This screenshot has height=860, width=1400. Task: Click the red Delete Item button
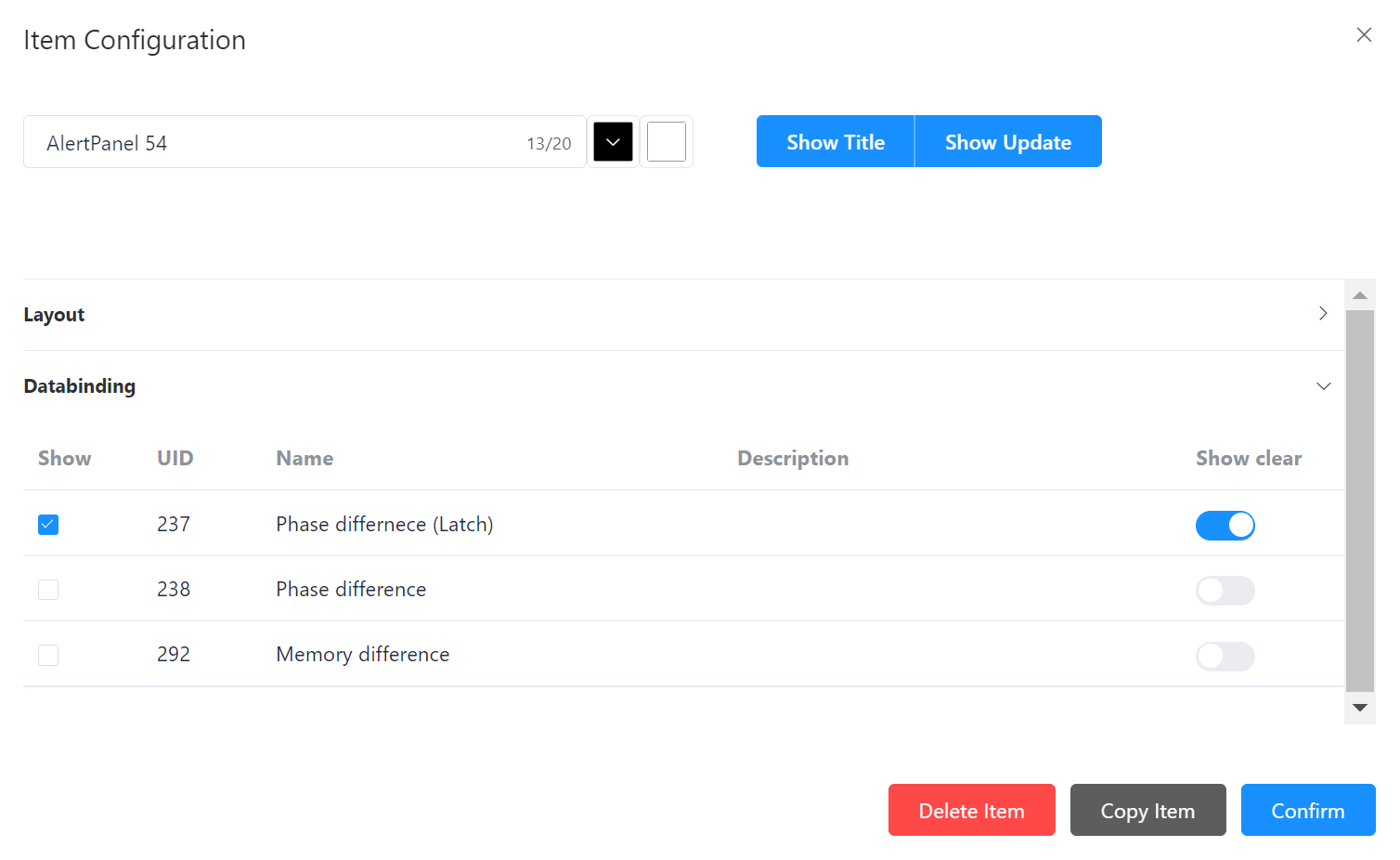pos(971,810)
